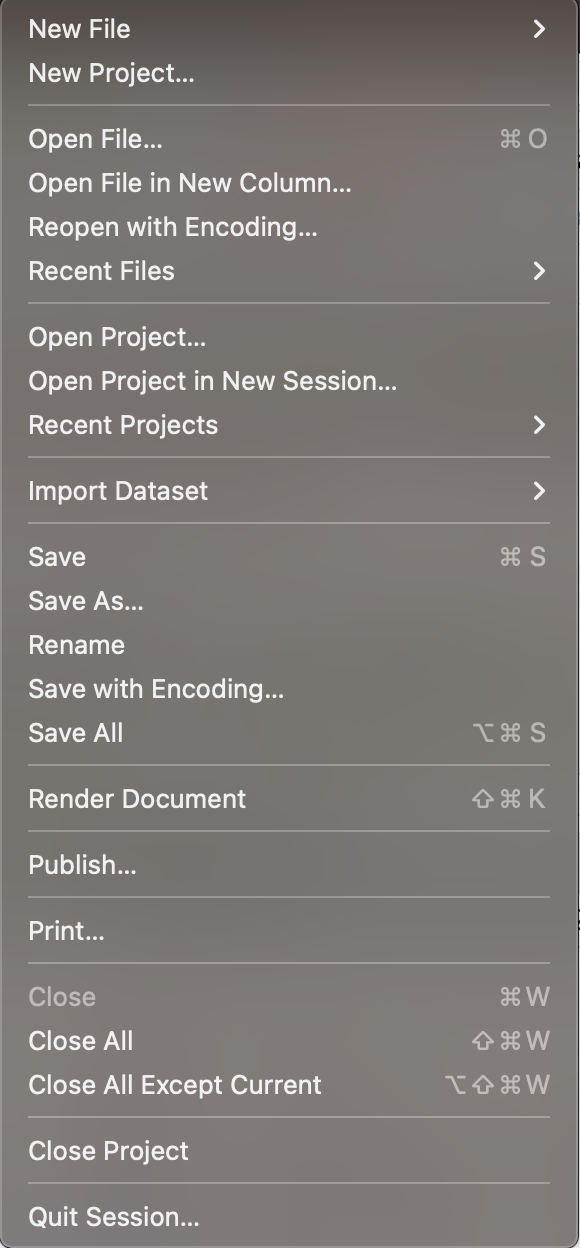Choose Save As... option

289,601
